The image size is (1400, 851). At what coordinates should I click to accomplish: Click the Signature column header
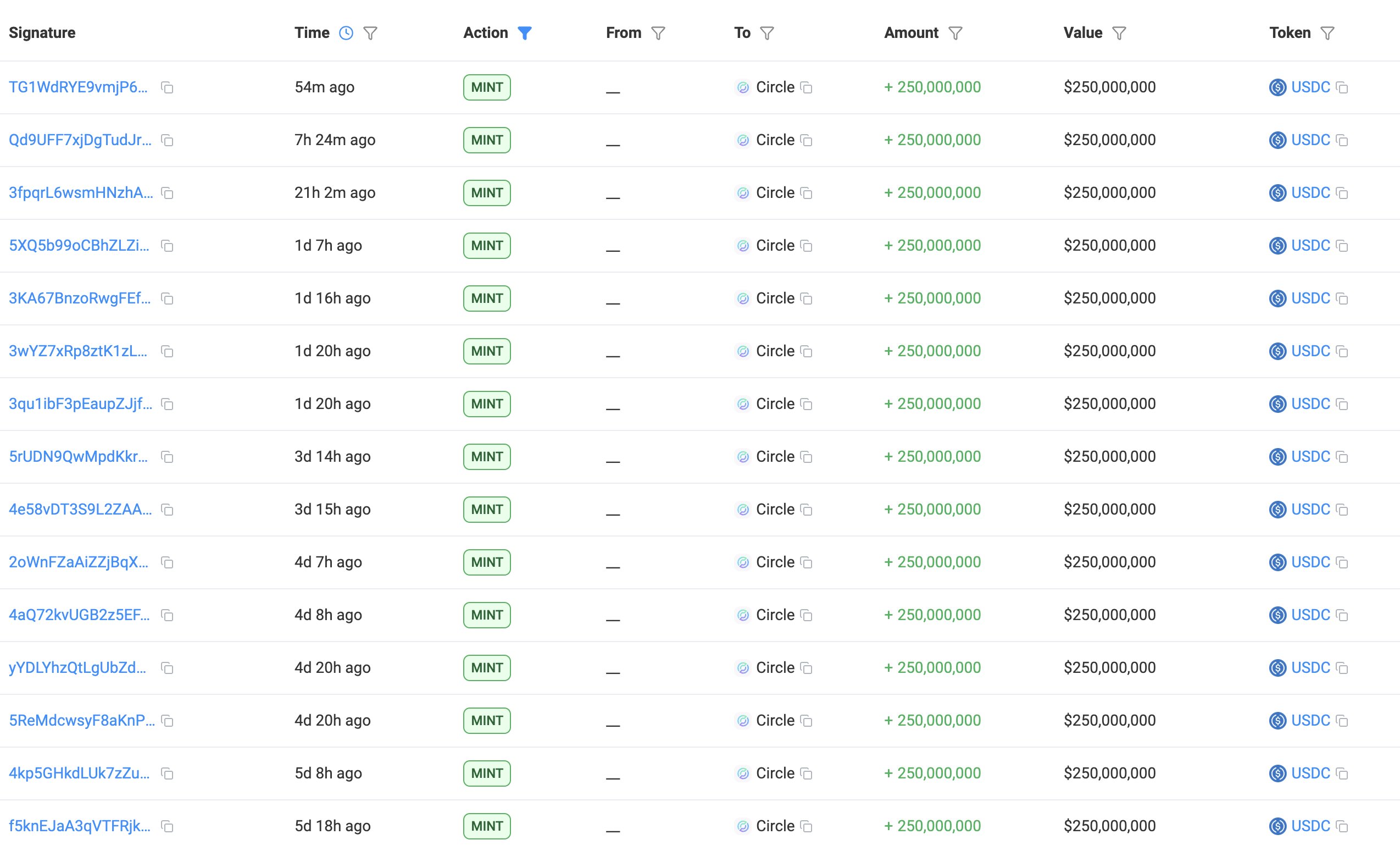[x=42, y=33]
